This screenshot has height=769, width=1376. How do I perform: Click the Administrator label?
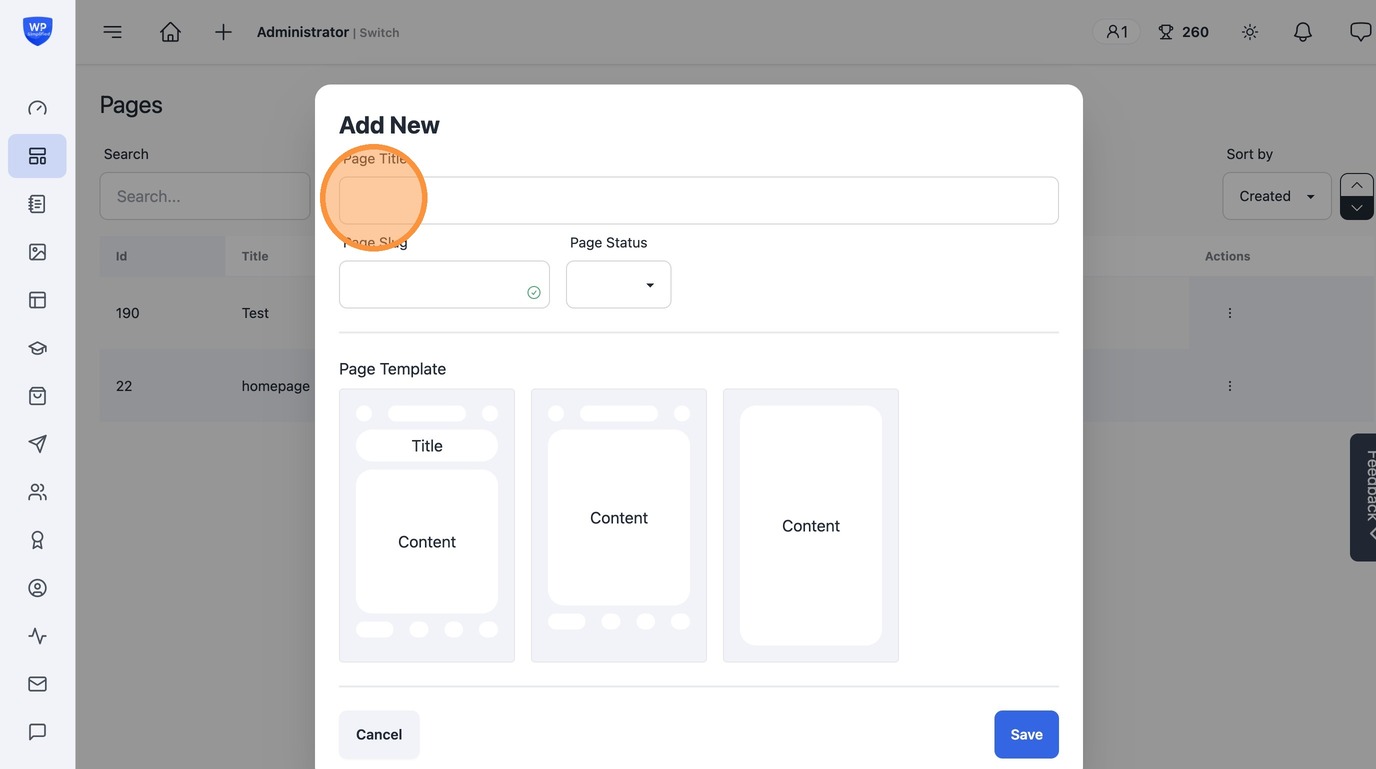pos(303,32)
